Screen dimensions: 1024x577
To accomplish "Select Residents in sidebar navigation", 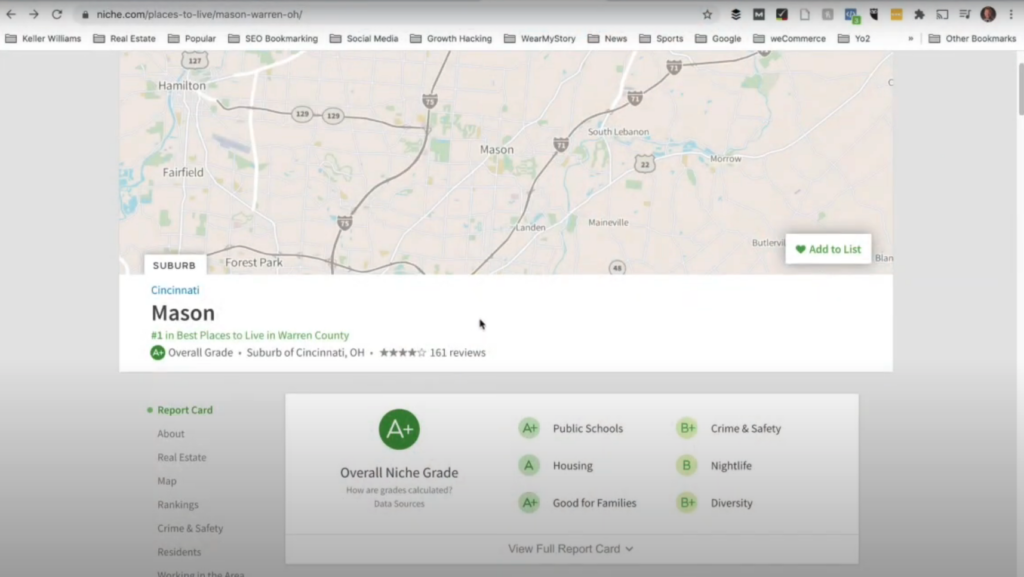I will [x=179, y=552].
